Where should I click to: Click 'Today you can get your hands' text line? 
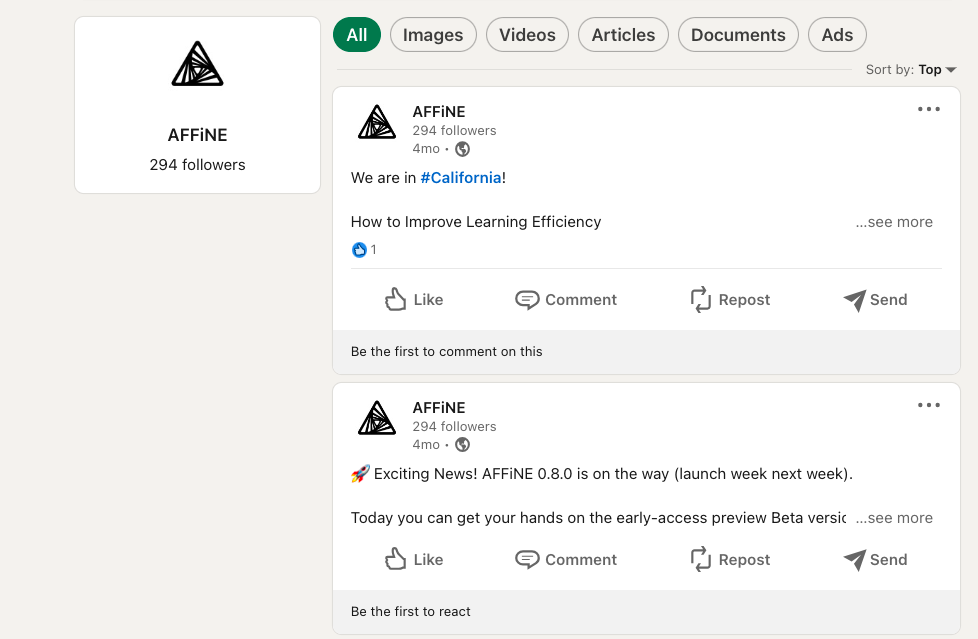pyautogui.click(x=598, y=518)
